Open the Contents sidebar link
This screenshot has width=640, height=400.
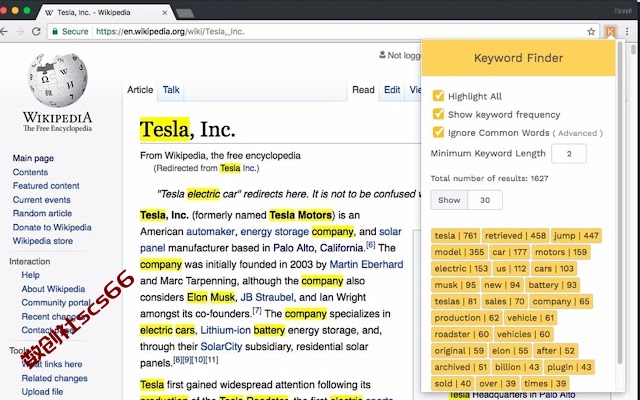tap(30, 172)
